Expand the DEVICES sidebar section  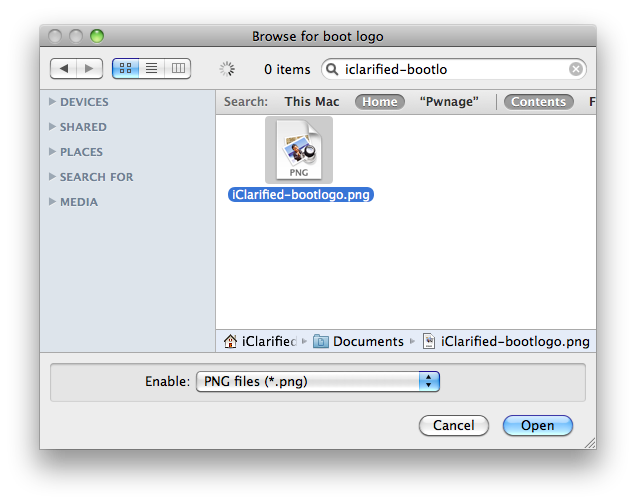[x=52, y=102]
